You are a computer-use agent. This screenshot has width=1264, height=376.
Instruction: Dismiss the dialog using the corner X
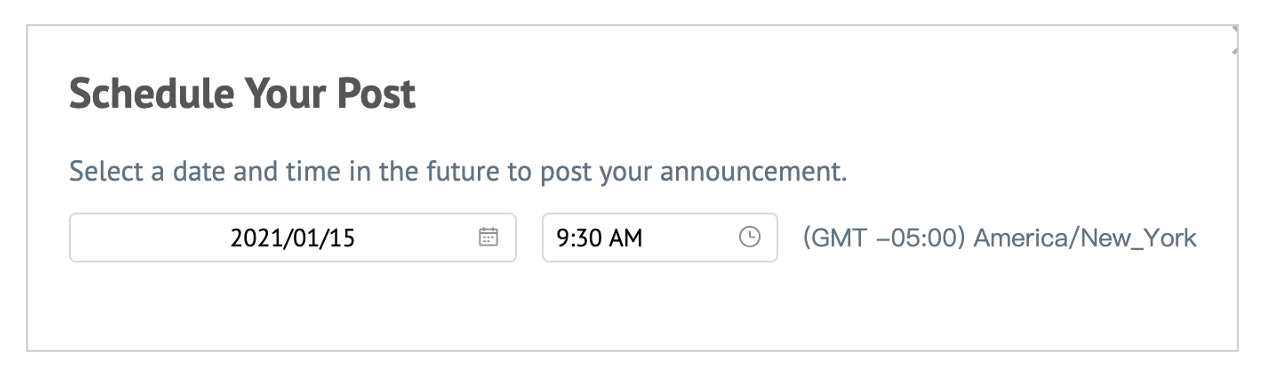tap(1236, 41)
